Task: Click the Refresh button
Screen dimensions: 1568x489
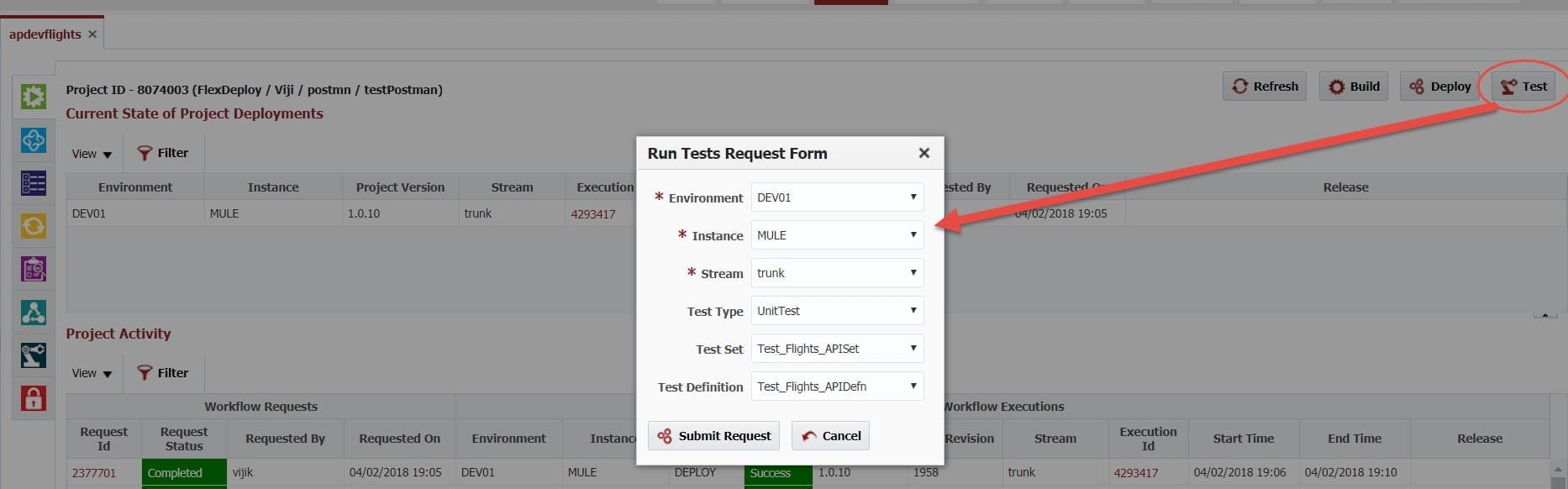Action: pyautogui.click(x=1265, y=86)
